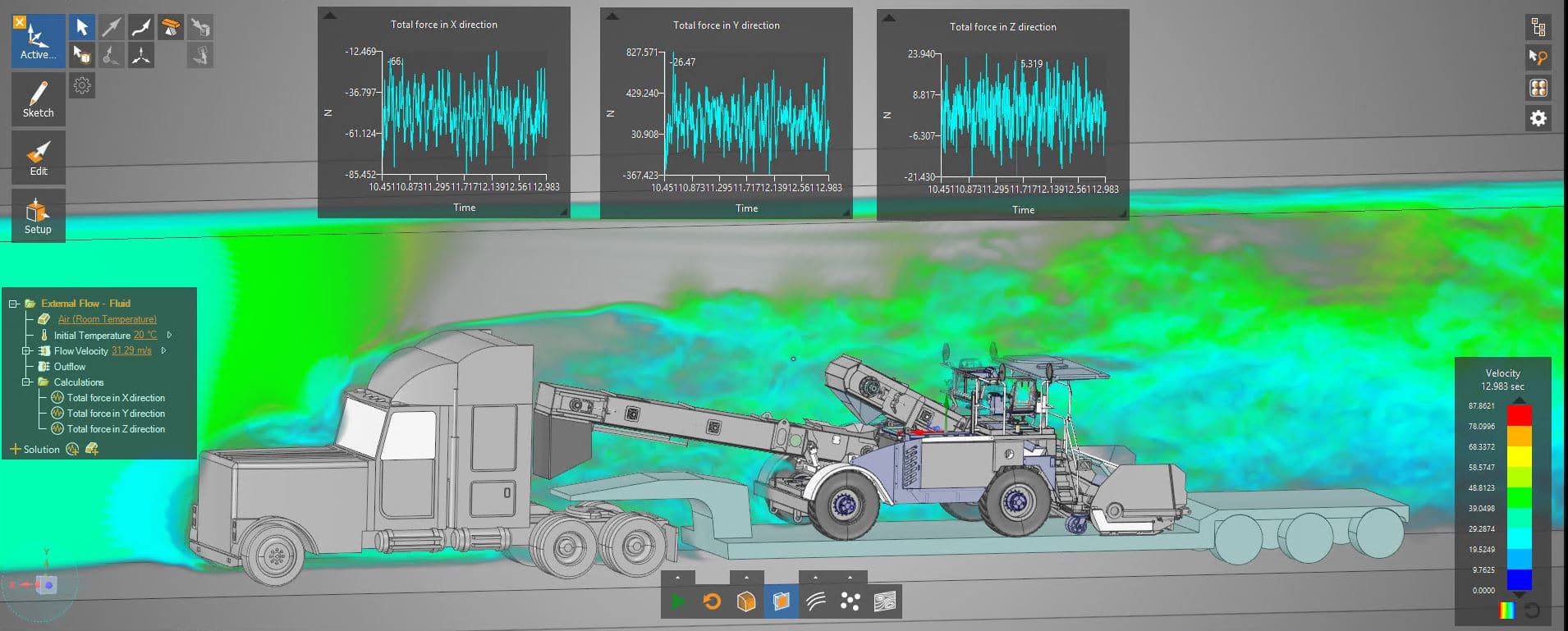Select the streamlines display icon

point(815,602)
